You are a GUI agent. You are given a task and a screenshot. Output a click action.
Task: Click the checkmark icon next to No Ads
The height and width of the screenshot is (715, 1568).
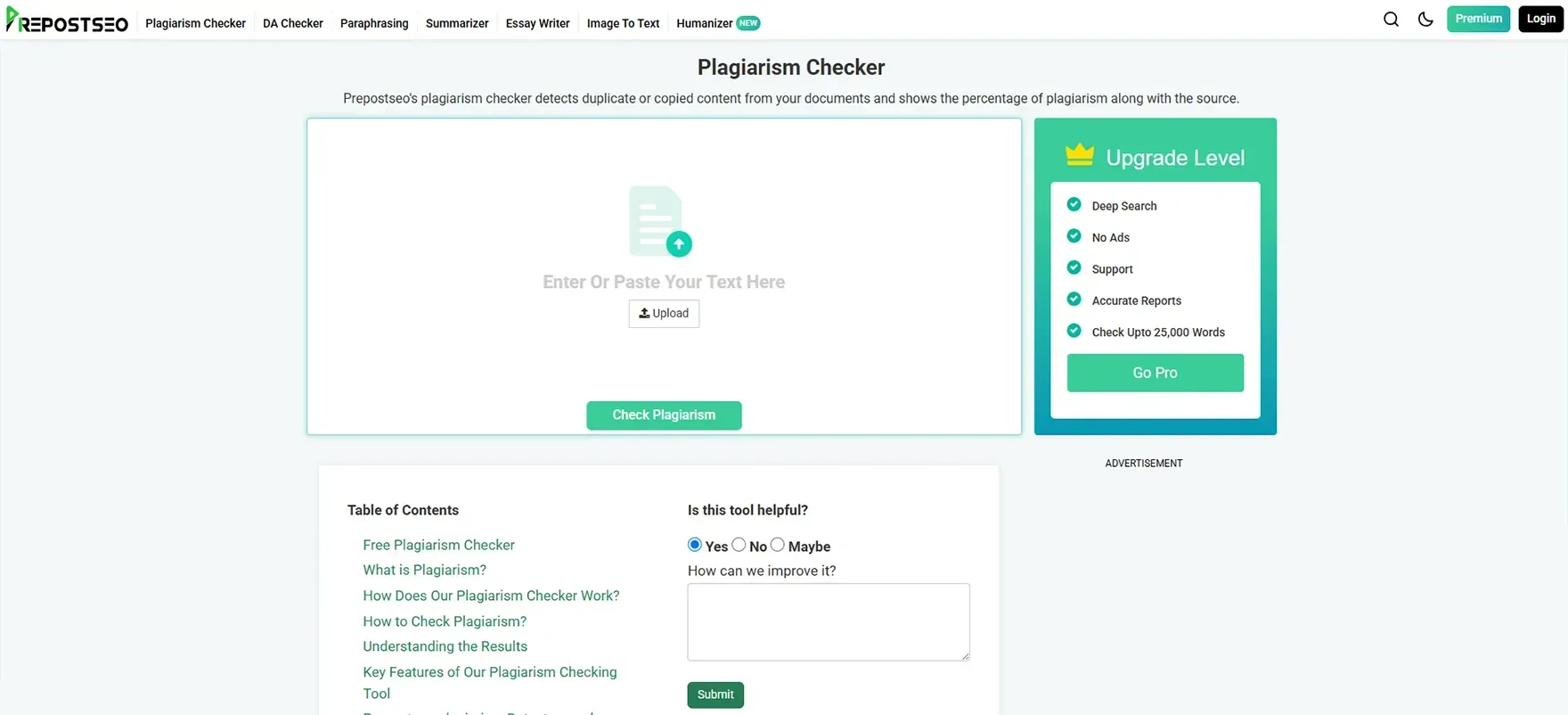pyautogui.click(x=1074, y=236)
